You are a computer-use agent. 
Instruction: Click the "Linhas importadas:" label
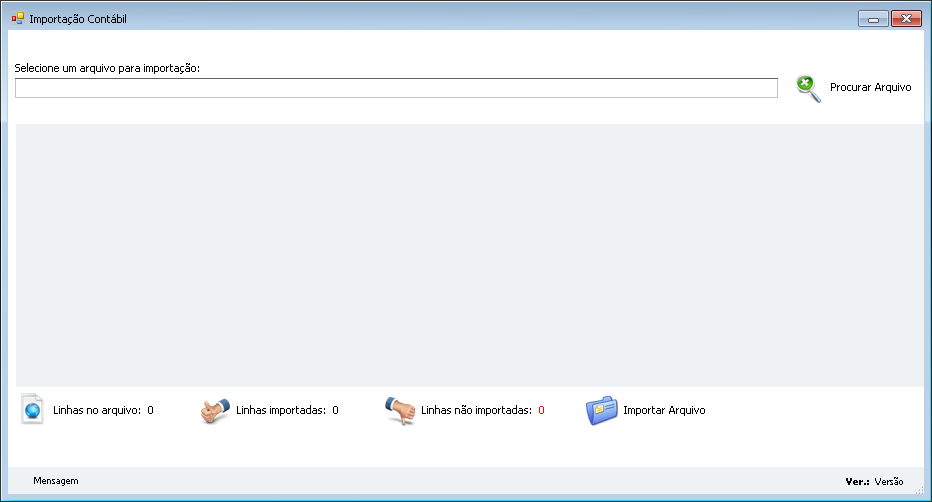coord(281,411)
